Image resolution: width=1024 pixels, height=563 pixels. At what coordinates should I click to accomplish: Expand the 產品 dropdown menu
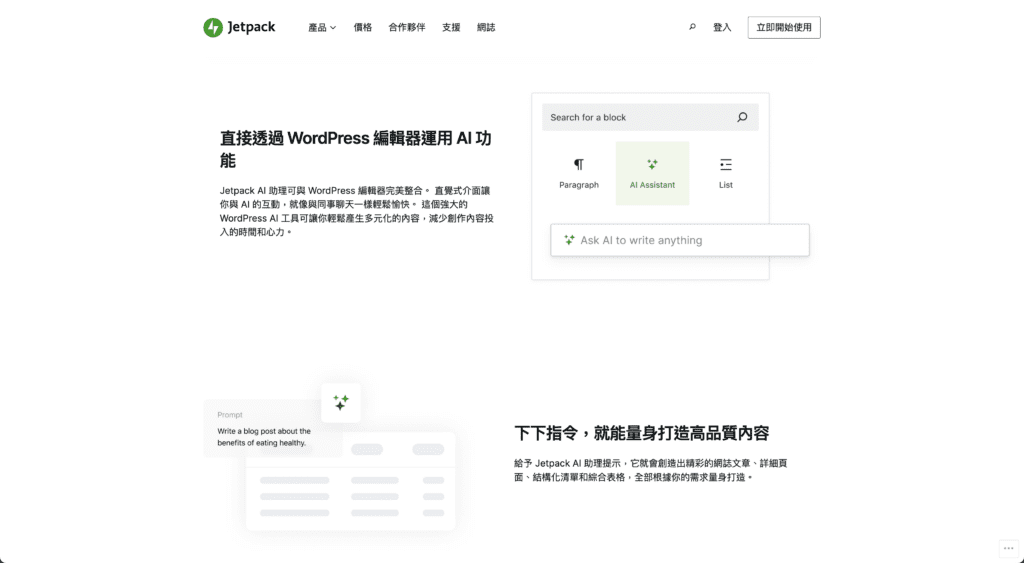coord(322,28)
